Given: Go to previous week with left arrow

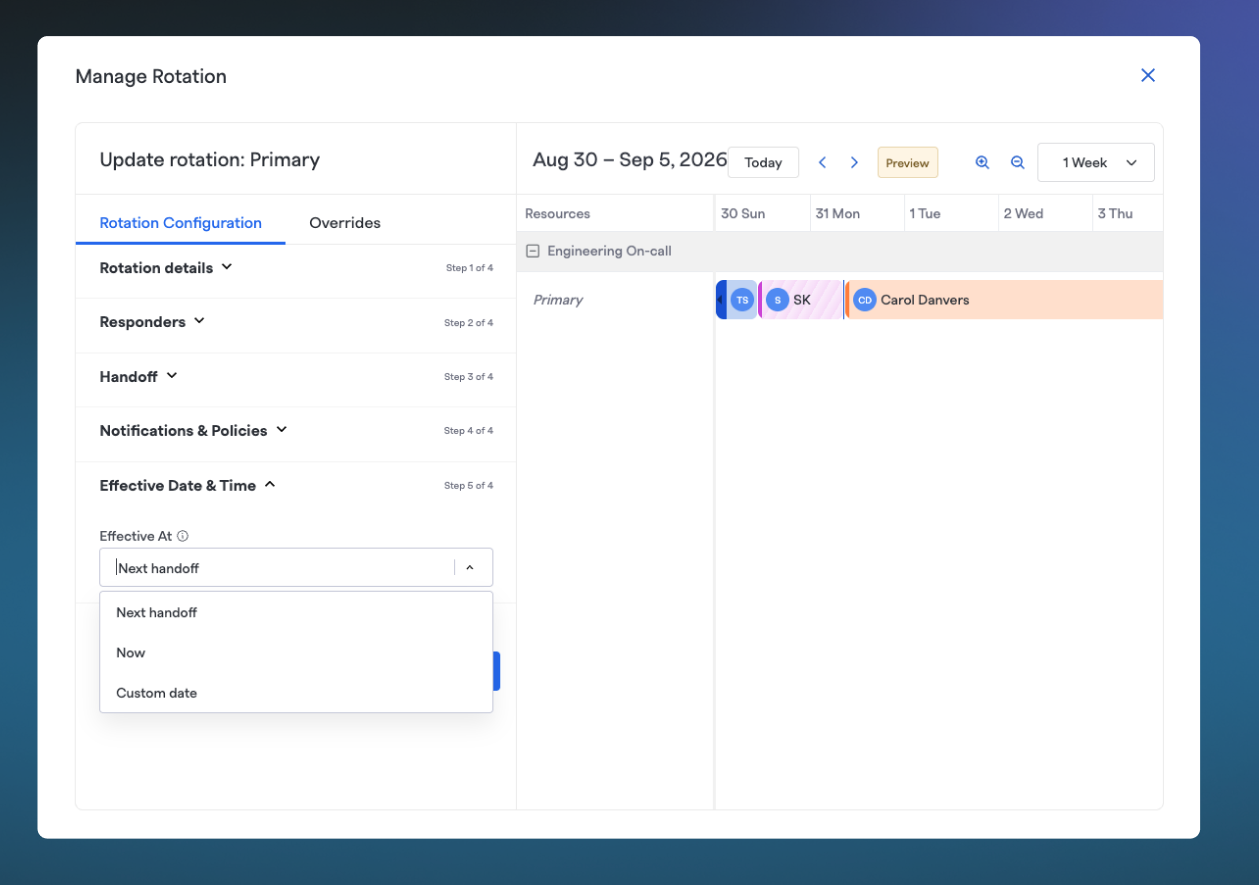Looking at the screenshot, I should 822,162.
